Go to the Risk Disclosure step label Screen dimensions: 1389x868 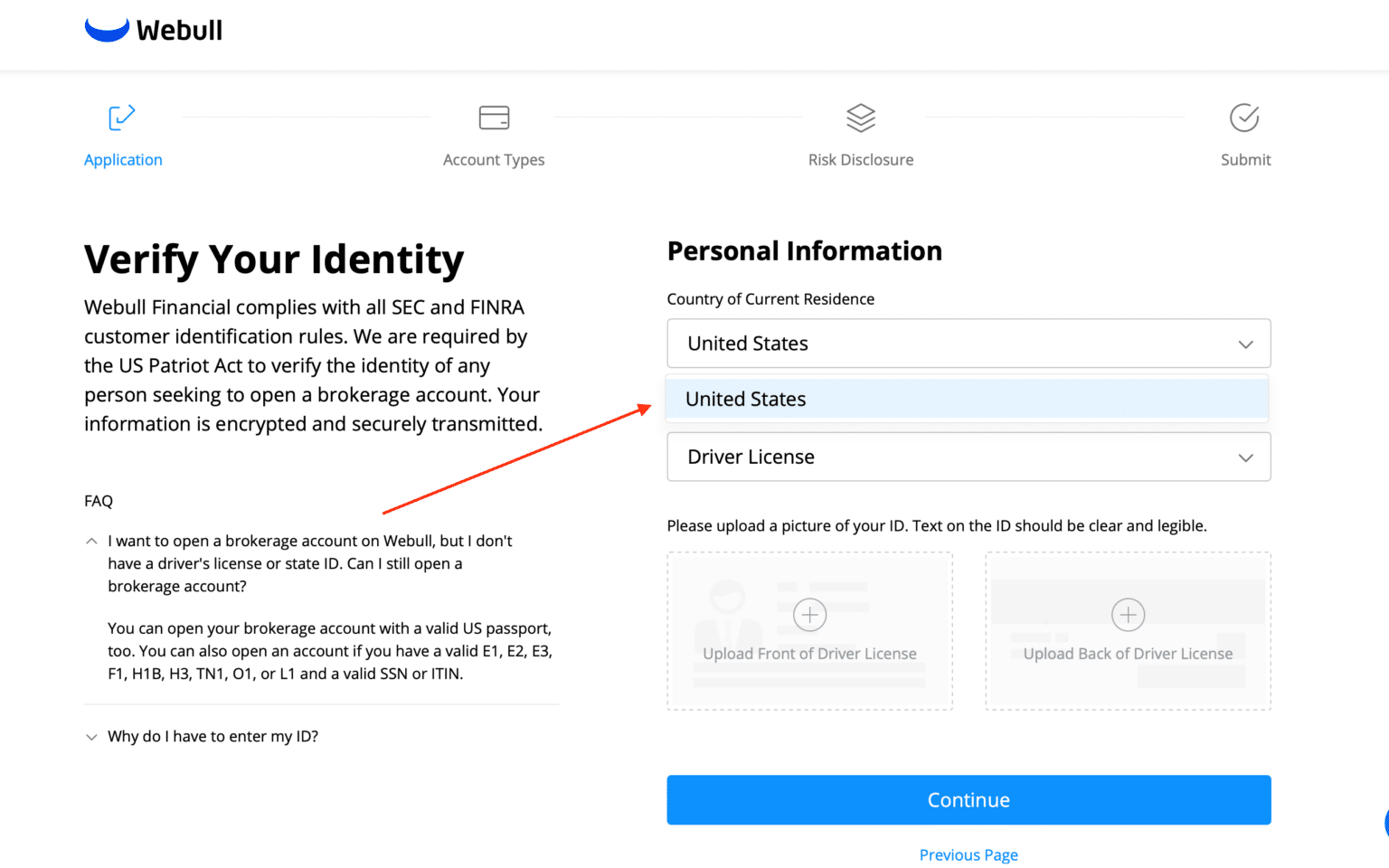[x=861, y=160]
